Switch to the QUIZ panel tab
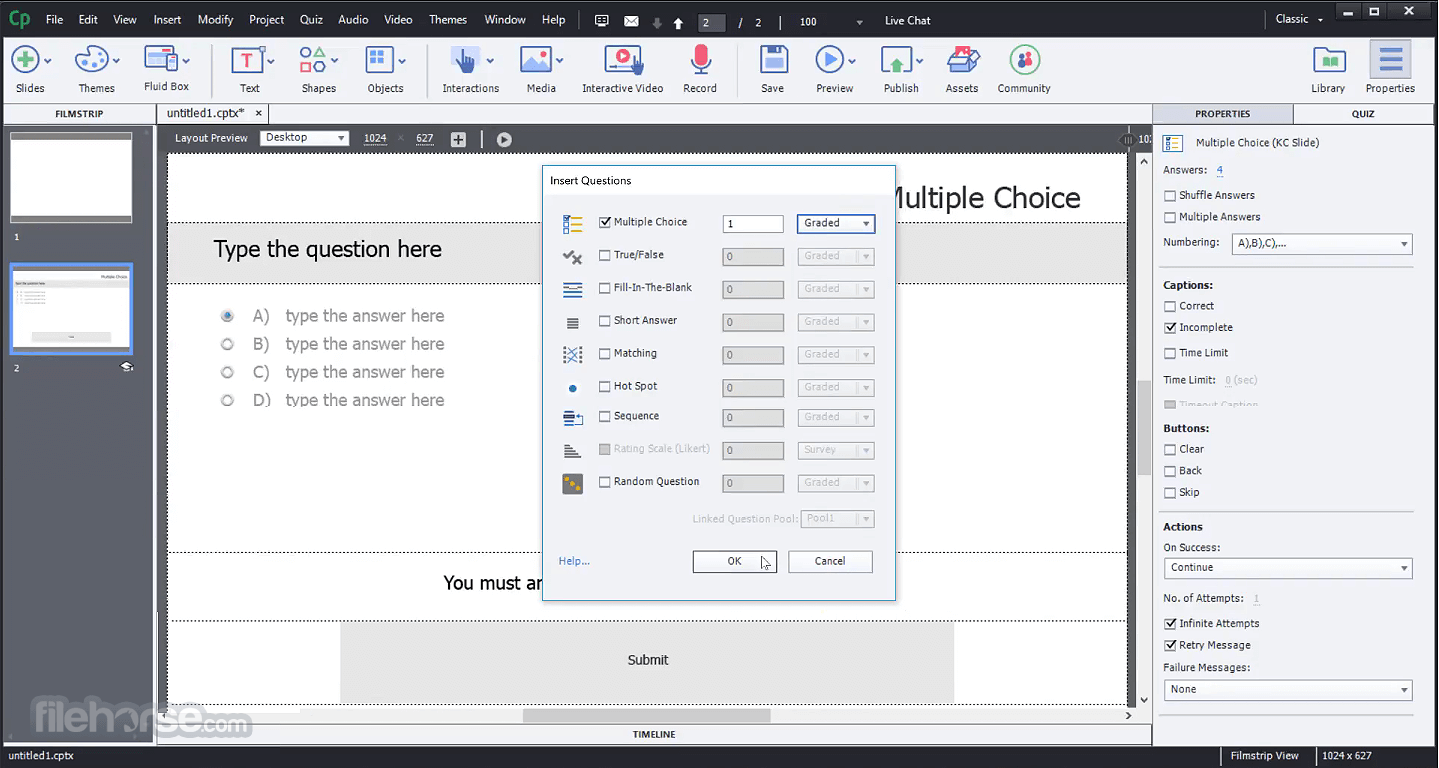Viewport: 1439px width, 768px height. (x=1363, y=114)
